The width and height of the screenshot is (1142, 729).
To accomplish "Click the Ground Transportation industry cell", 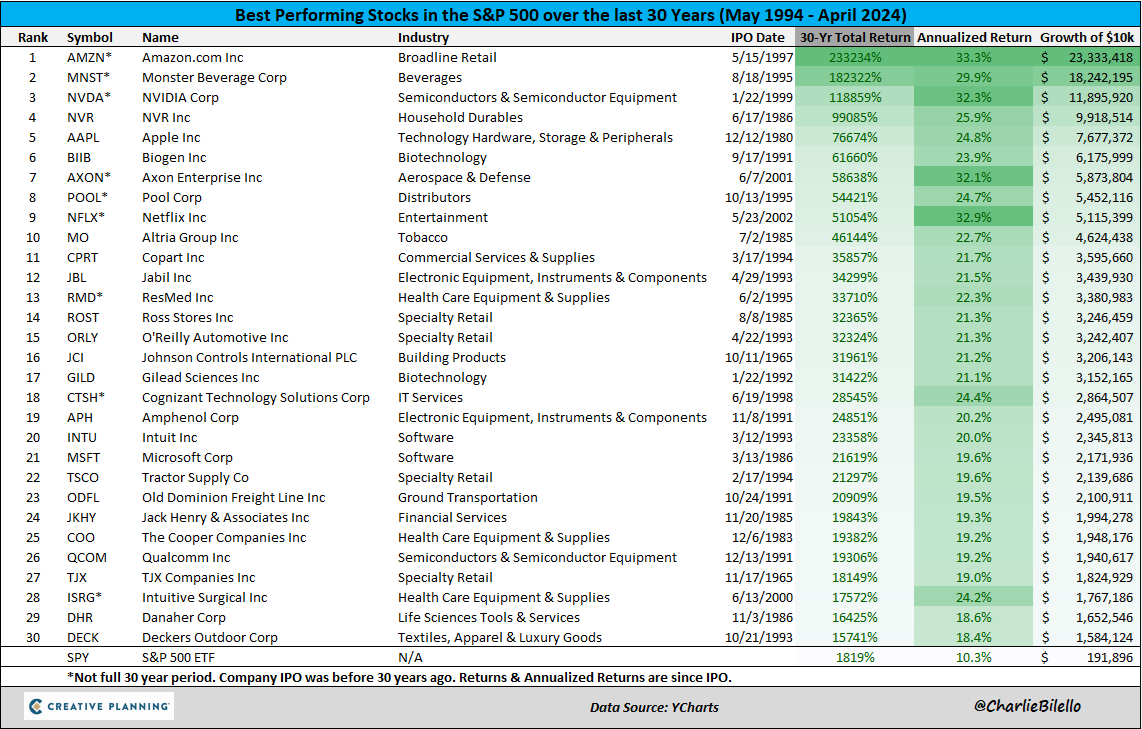I will 468,498.
